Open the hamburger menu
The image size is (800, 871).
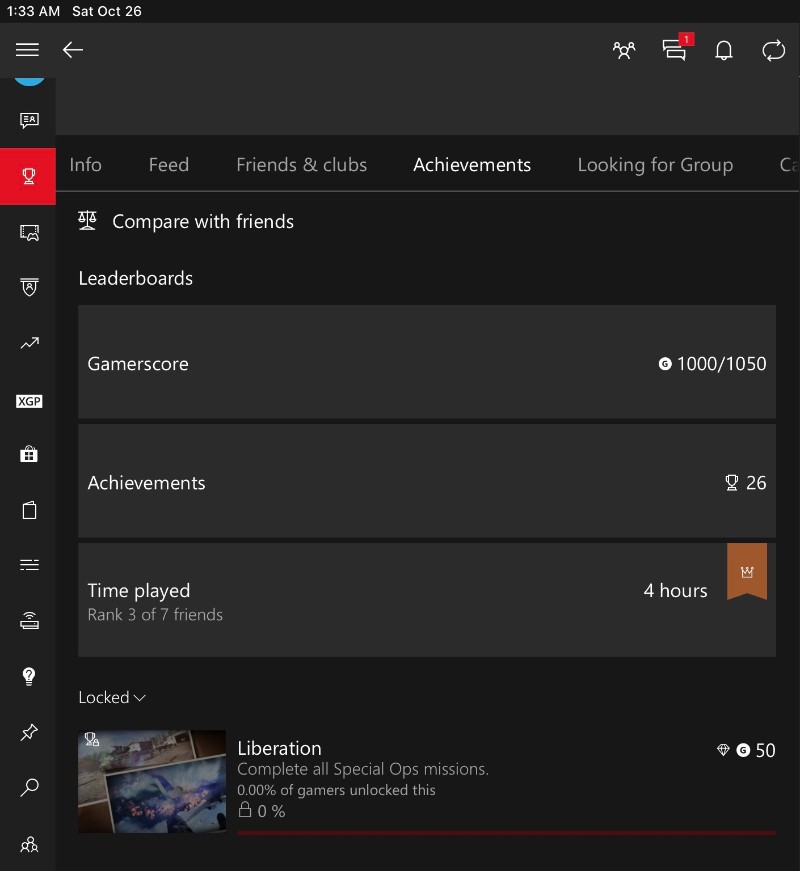[27, 50]
